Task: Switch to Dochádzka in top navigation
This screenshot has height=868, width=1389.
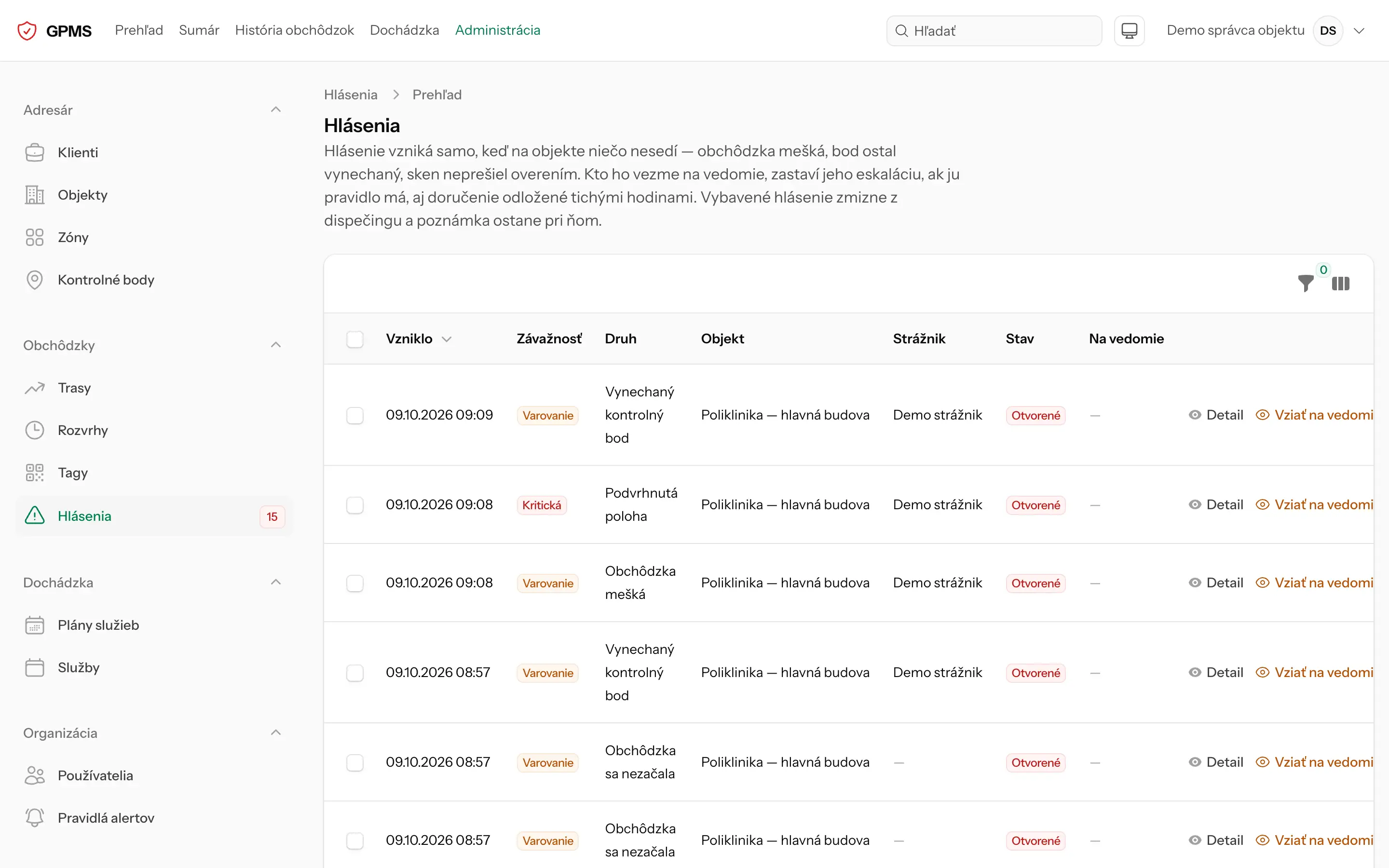Action: (x=405, y=30)
